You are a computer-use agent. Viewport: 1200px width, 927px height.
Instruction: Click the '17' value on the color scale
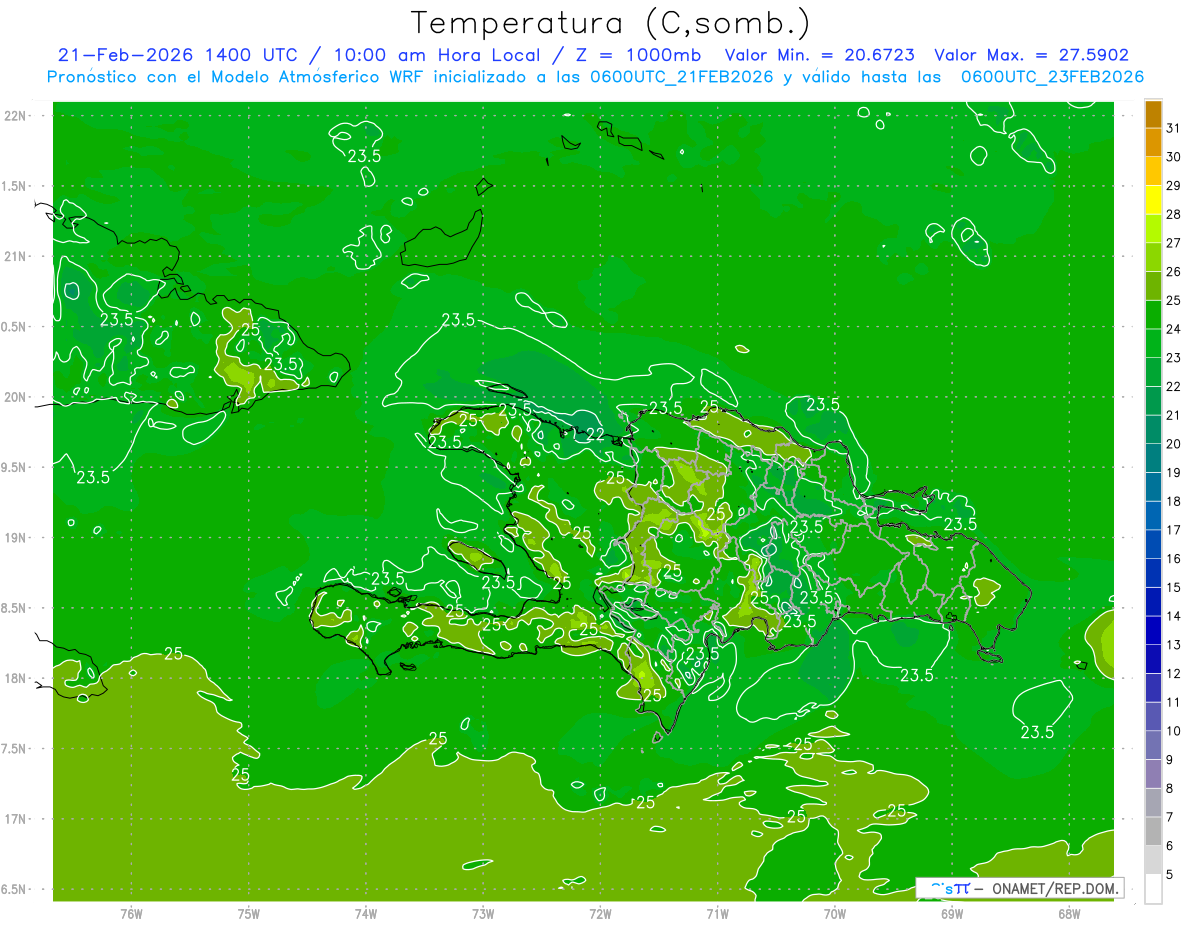(x=1174, y=530)
